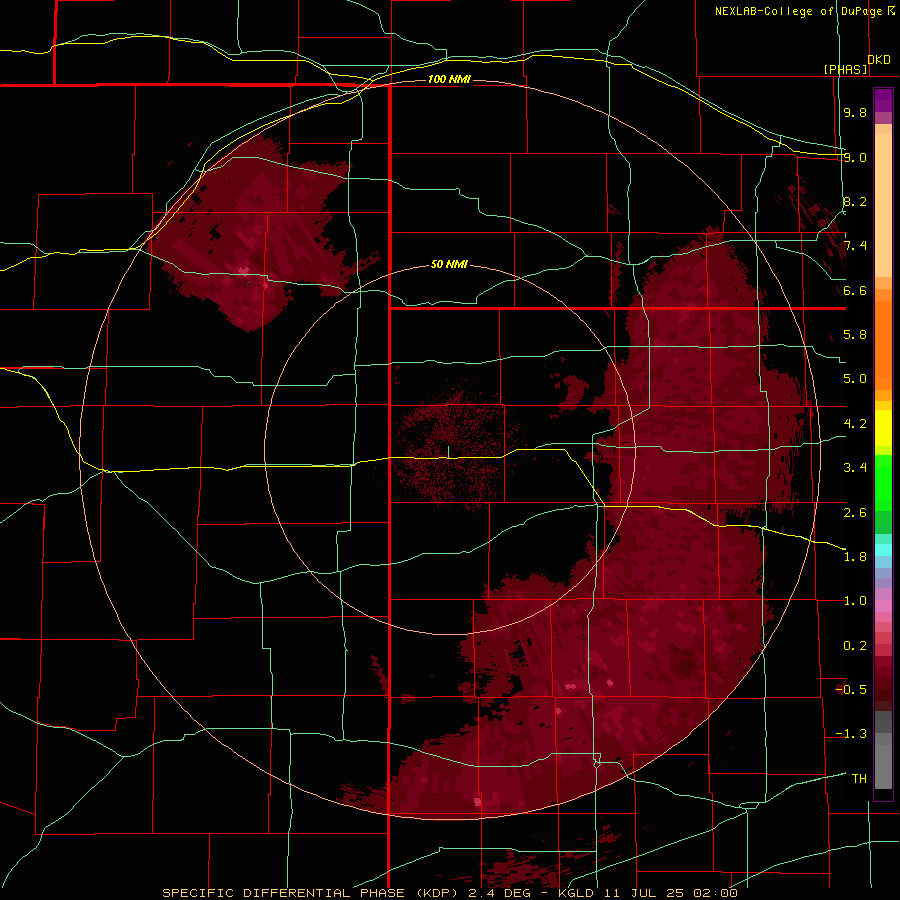Click the 1.8 value on the legend
The height and width of the screenshot is (900, 900).
(x=855, y=557)
